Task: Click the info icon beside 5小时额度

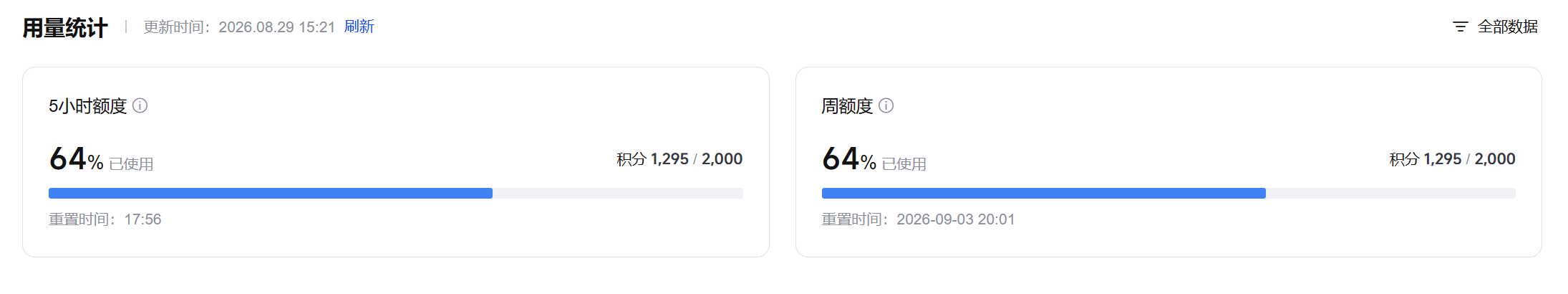Action: click(140, 106)
